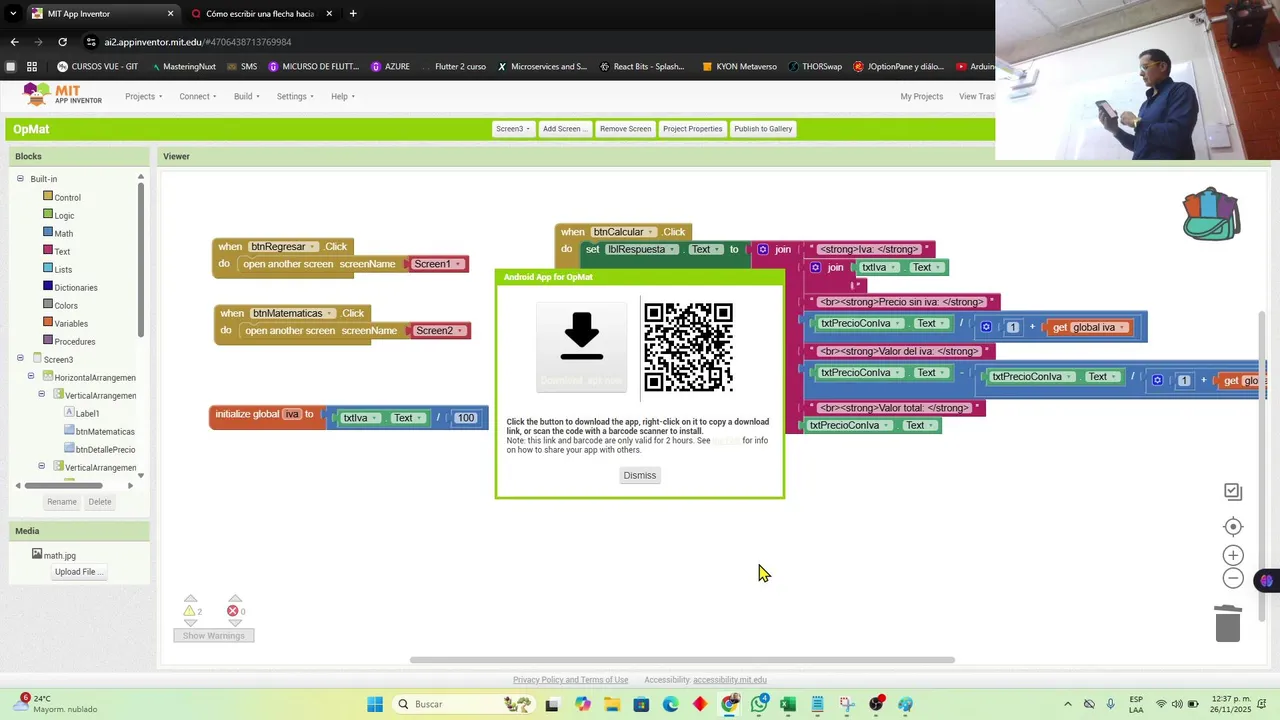The image size is (1280, 720).
Task: Open the Connect menu
Action: (x=198, y=96)
